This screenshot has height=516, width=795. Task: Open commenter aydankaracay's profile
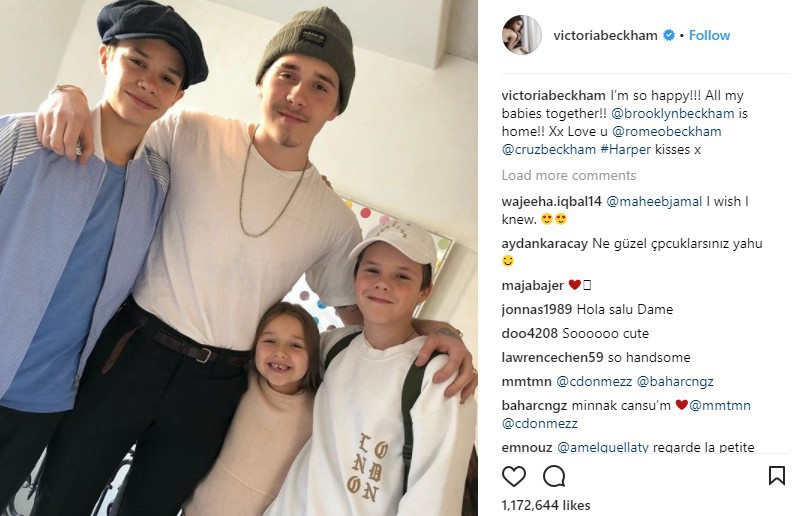pyautogui.click(x=545, y=243)
